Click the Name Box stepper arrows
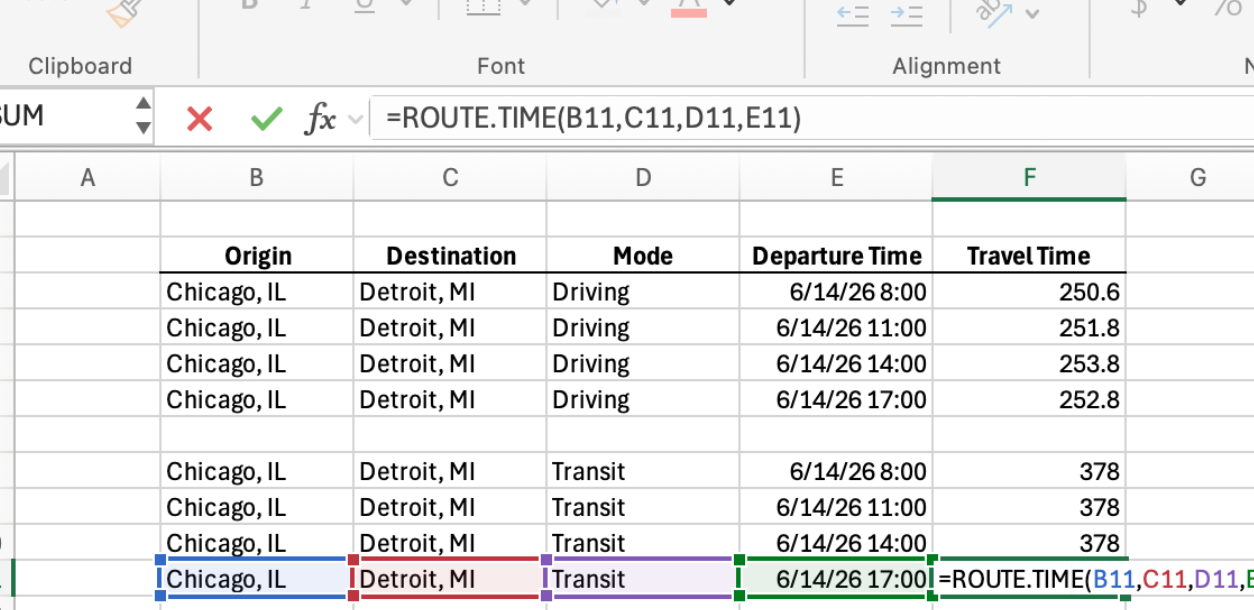This screenshot has height=610, width=1254. tap(144, 115)
